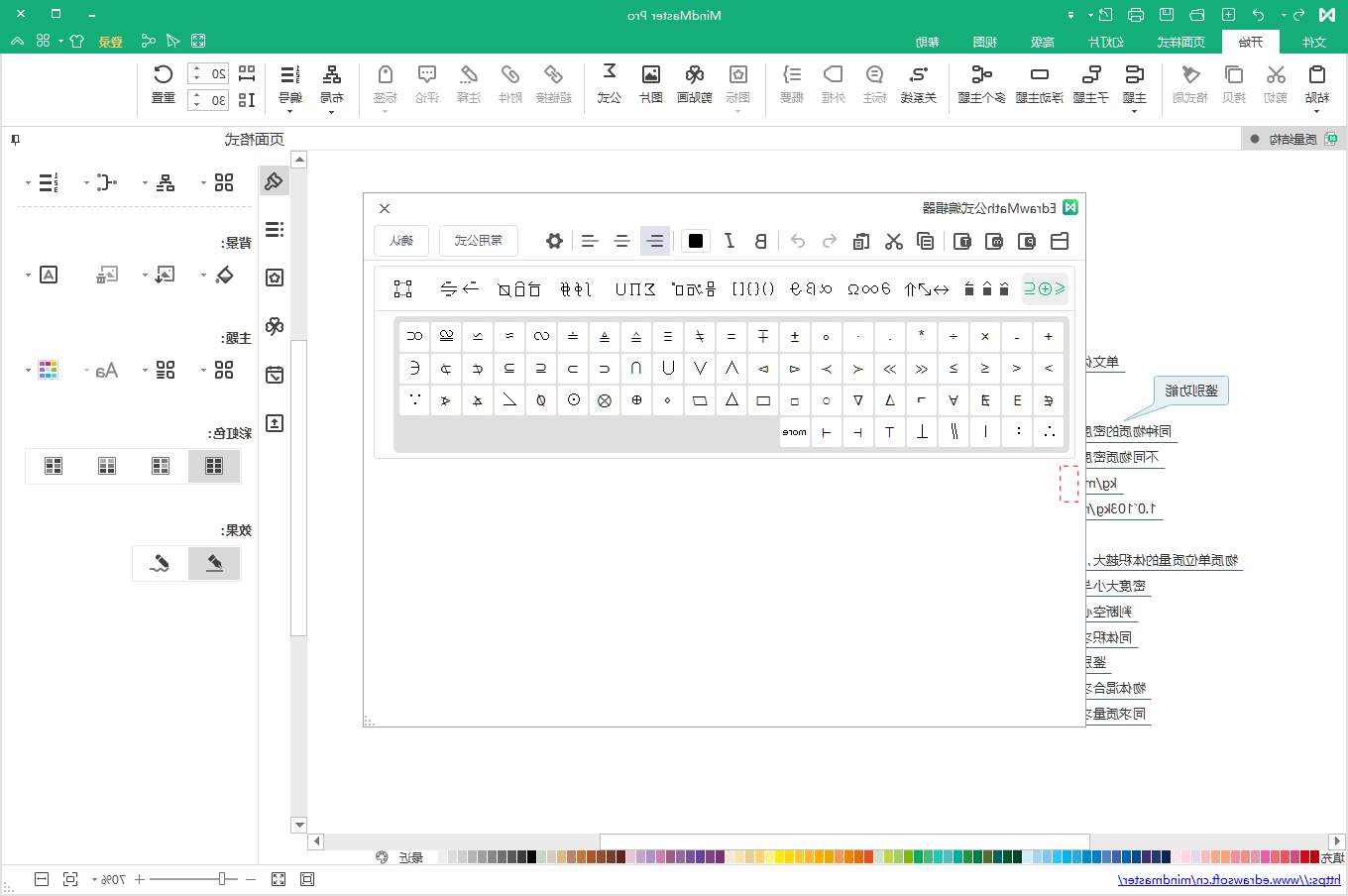Add a 子主题 (Subtopic)
Viewport: 1348px width, 896px height.
coord(1091,83)
